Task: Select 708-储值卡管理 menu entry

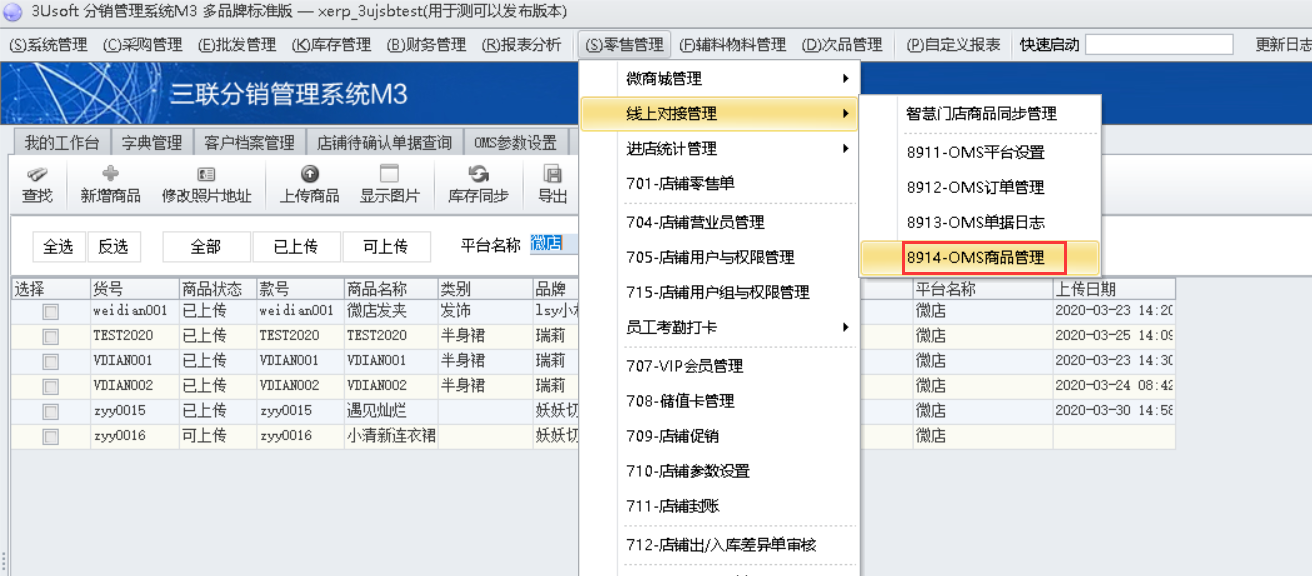Action: pos(718,401)
